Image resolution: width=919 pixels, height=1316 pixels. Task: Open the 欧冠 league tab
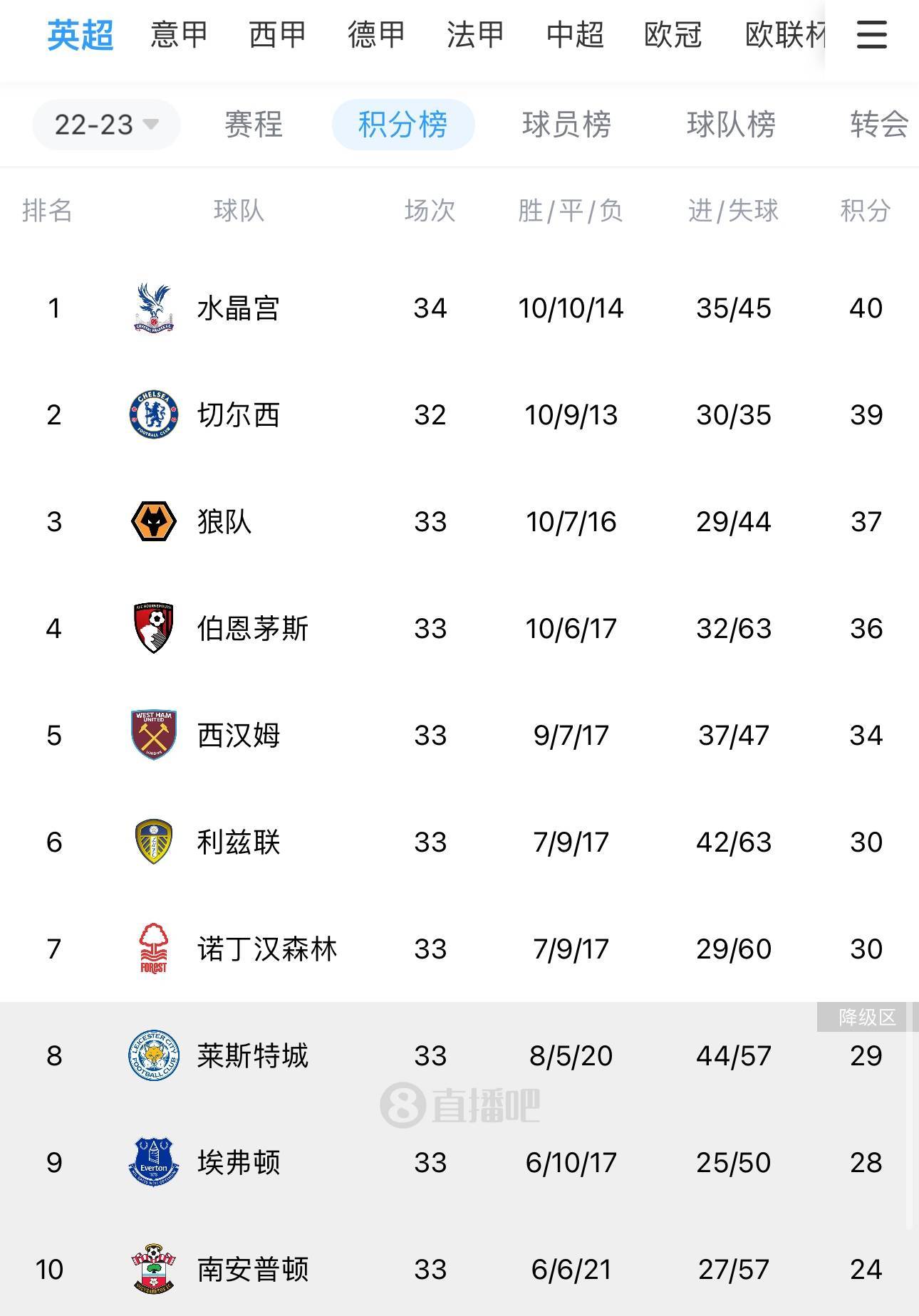[x=673, y=34]
